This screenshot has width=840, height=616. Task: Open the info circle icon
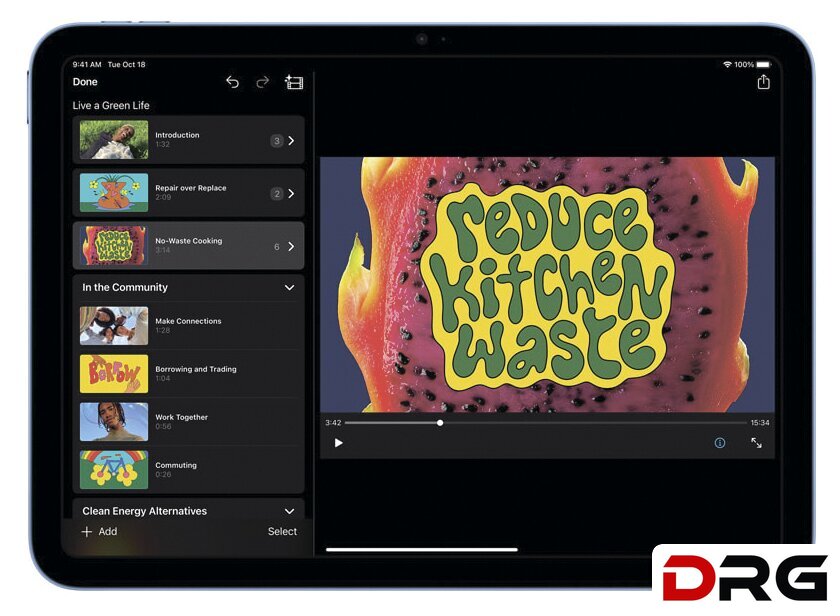(719, 443)
